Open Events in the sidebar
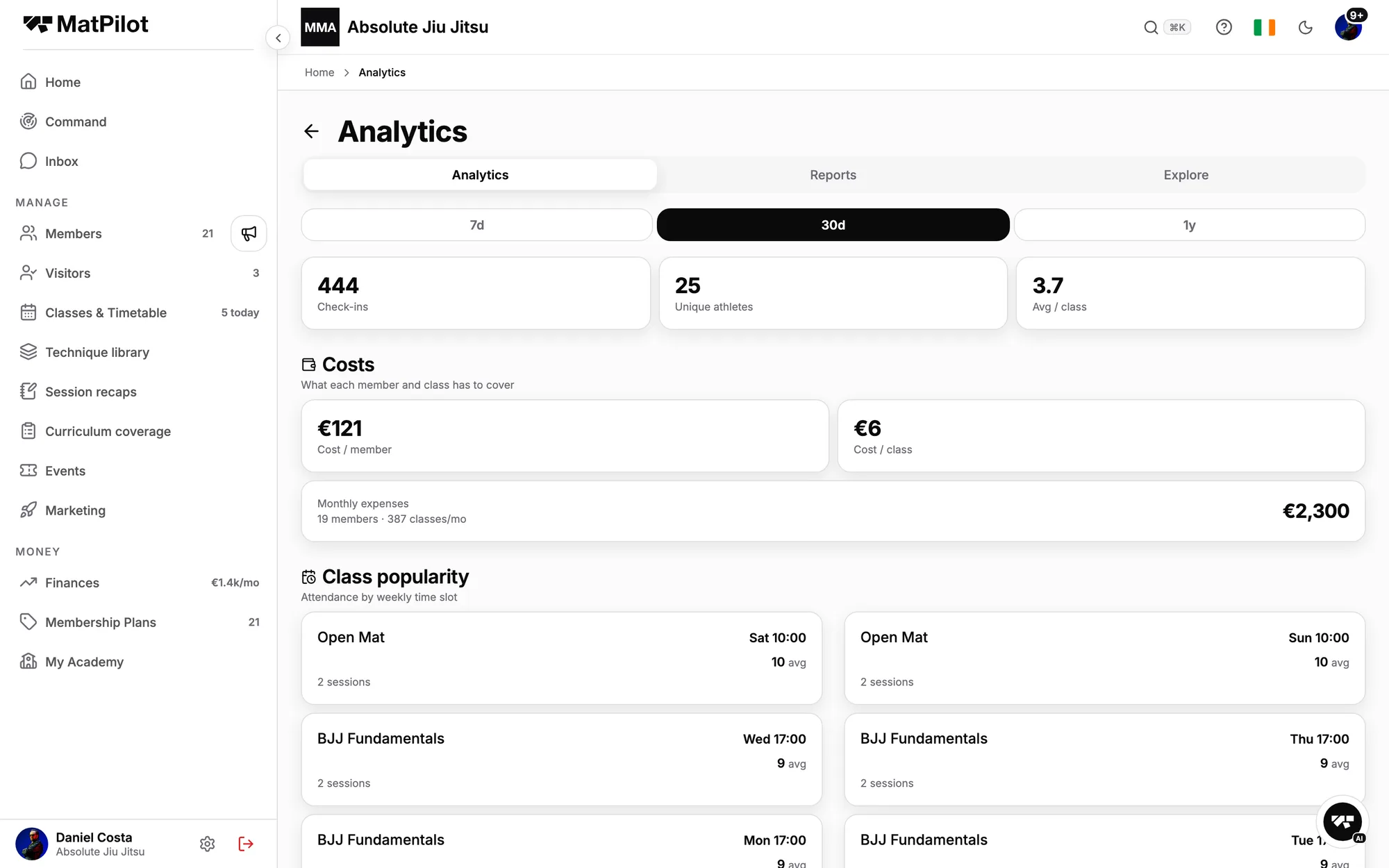The image size is (1389, 868). [139, 471]
